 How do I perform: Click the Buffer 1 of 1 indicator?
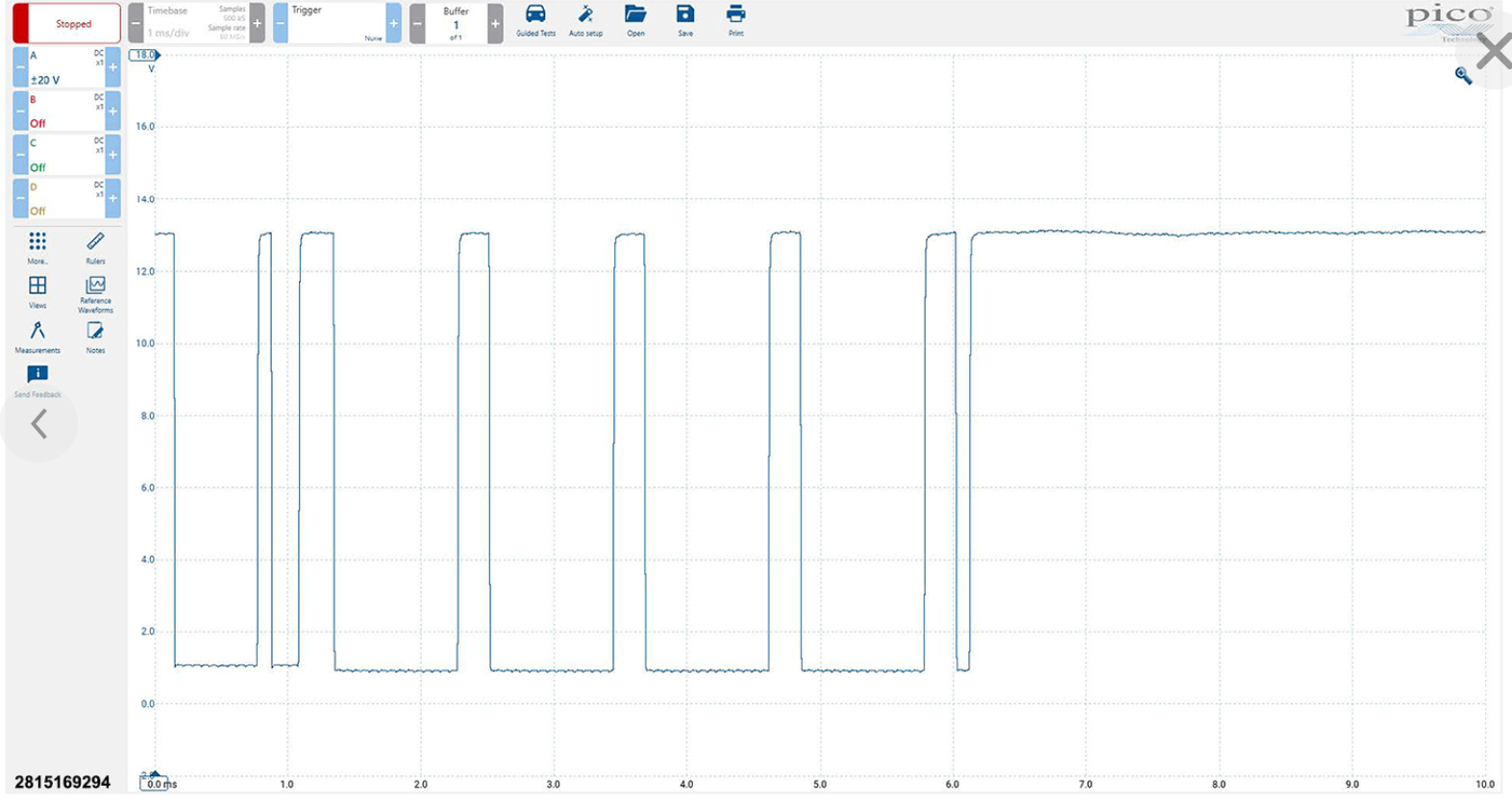(456, 23)
